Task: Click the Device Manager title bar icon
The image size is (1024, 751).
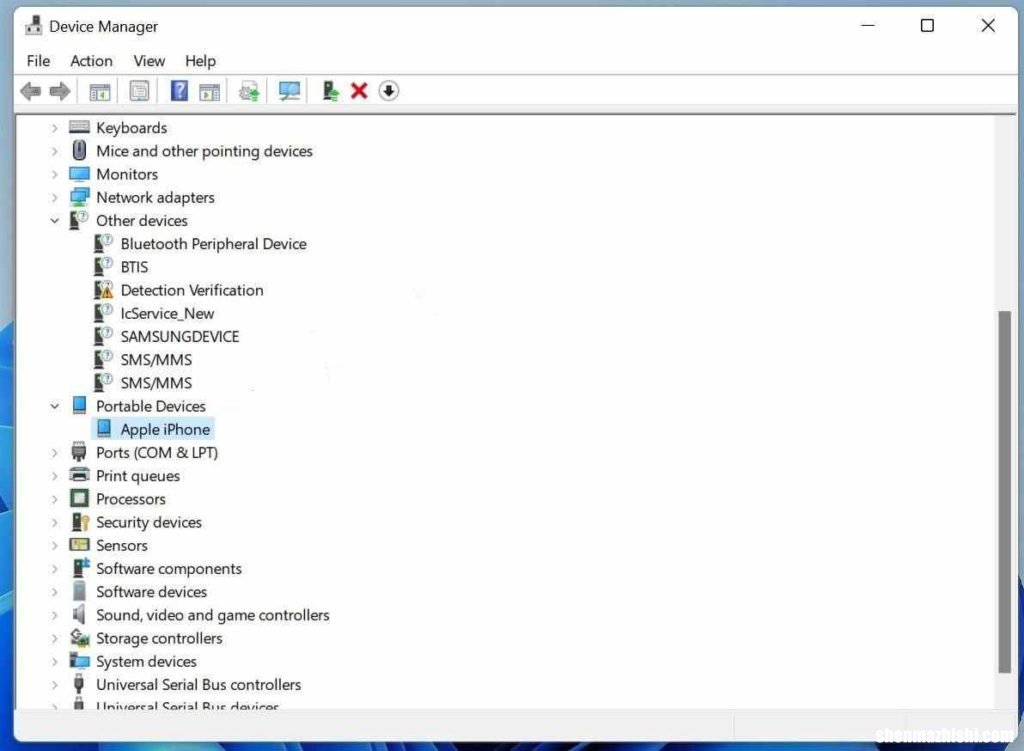Action: [33, 26]
